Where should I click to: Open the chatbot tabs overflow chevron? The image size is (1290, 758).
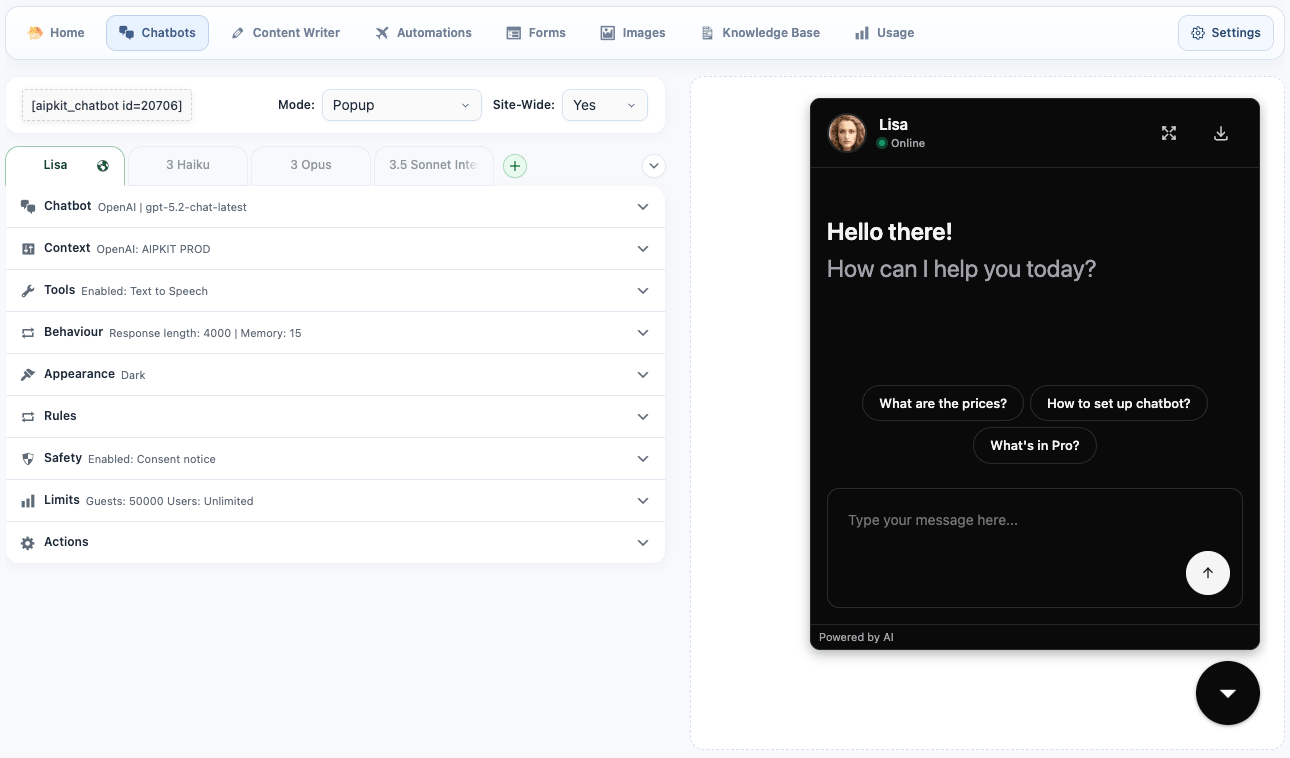pyautogui.click(x=654, y=166)
